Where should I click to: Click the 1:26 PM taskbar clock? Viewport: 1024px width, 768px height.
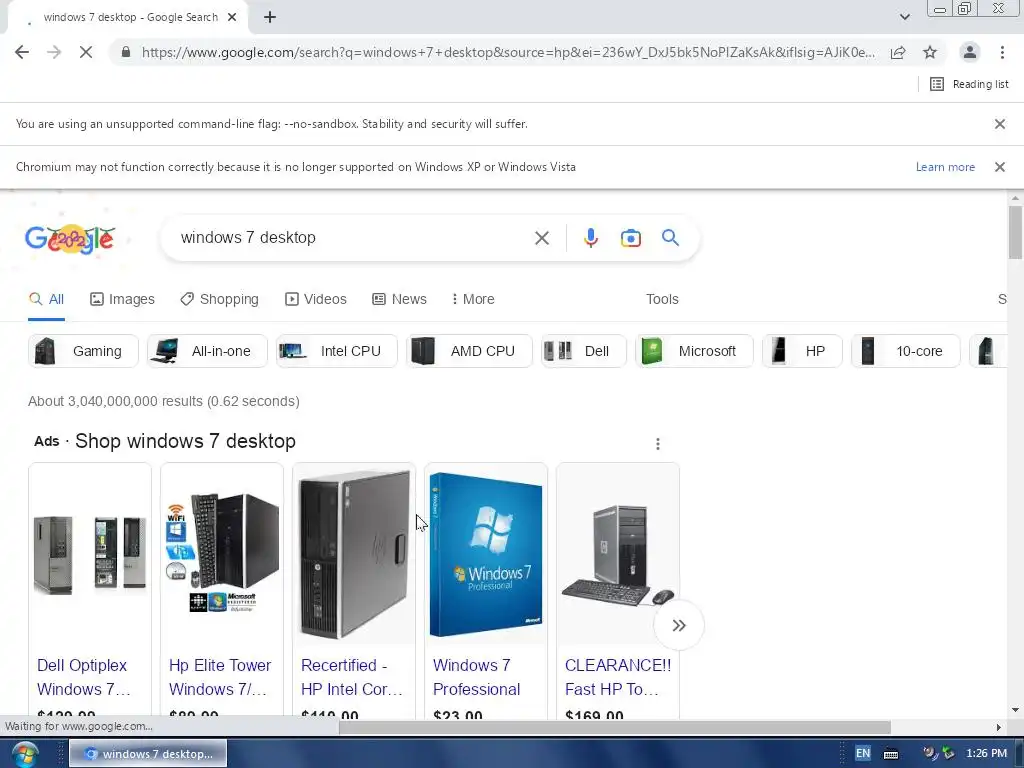pyautogui.click(x=986, y=754)
